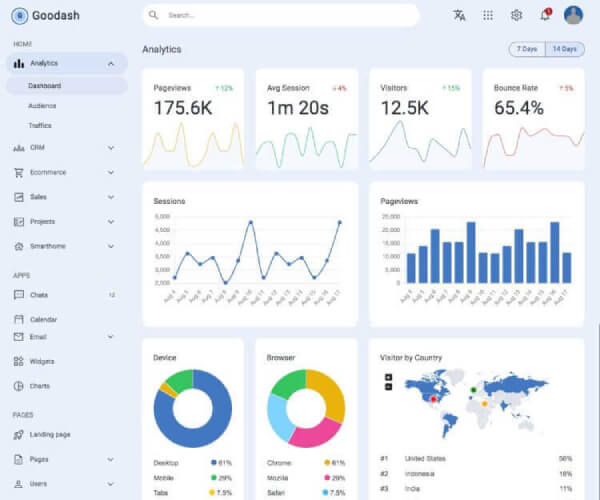Click the Charts pie icon in sidebar
The height and width of the screenshot is (500, 600).
[19, 386]
